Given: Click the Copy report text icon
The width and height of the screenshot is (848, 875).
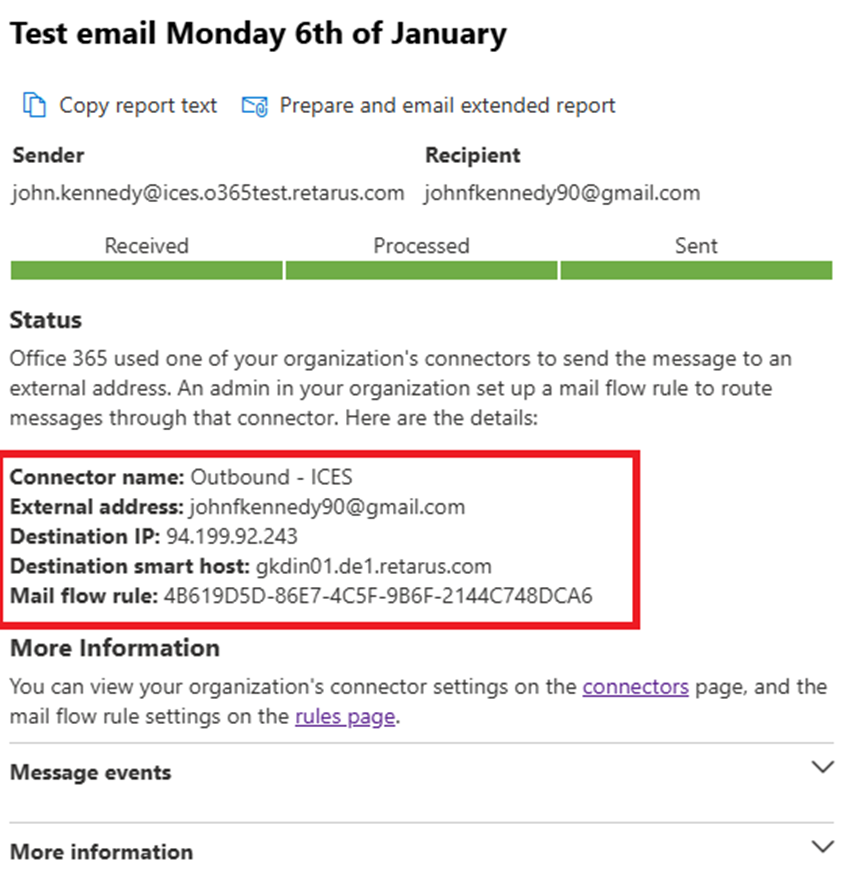Looking at the screenshot, I should click(x=35, y=105).
